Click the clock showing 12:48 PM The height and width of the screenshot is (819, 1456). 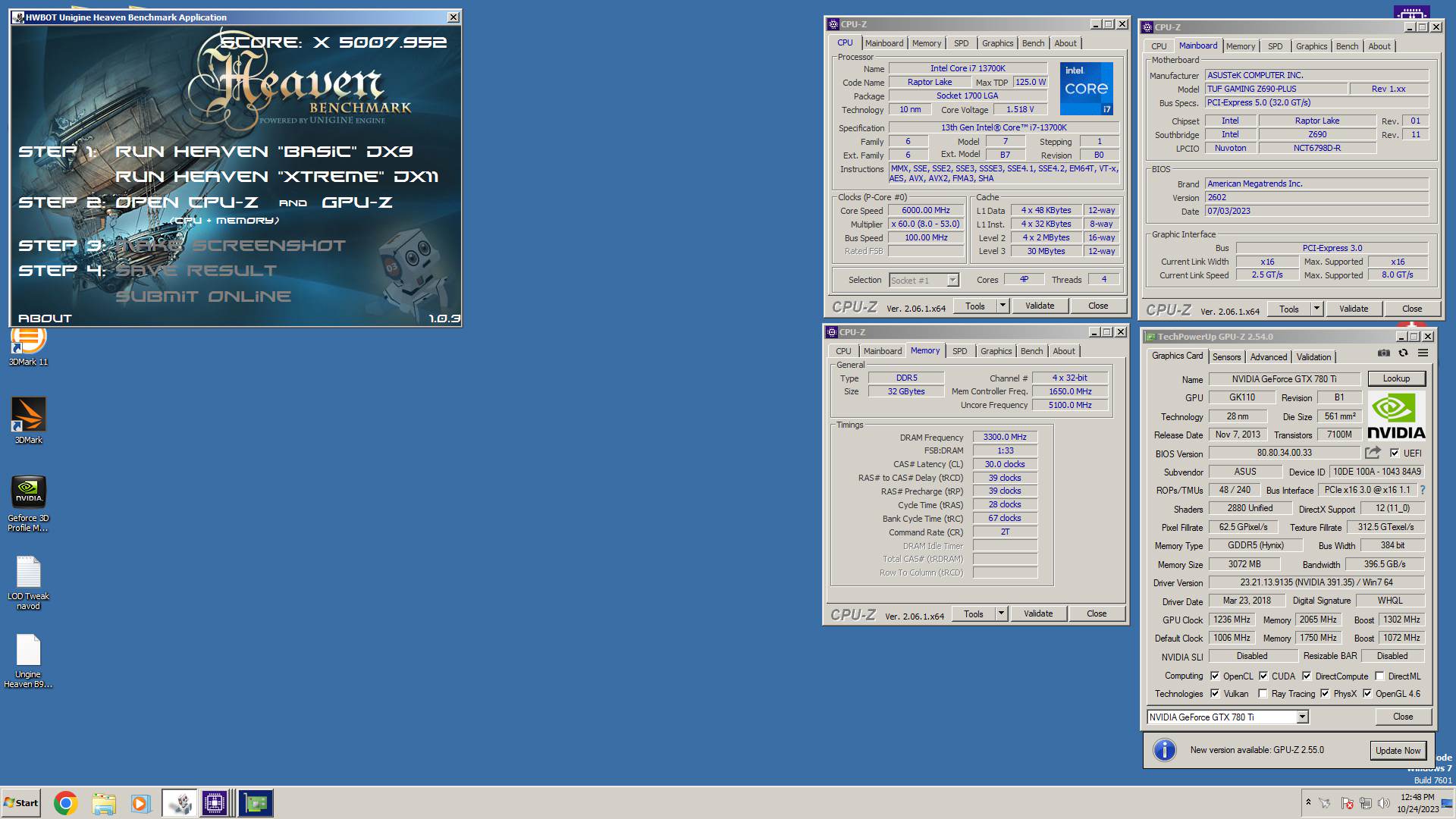1417,797
